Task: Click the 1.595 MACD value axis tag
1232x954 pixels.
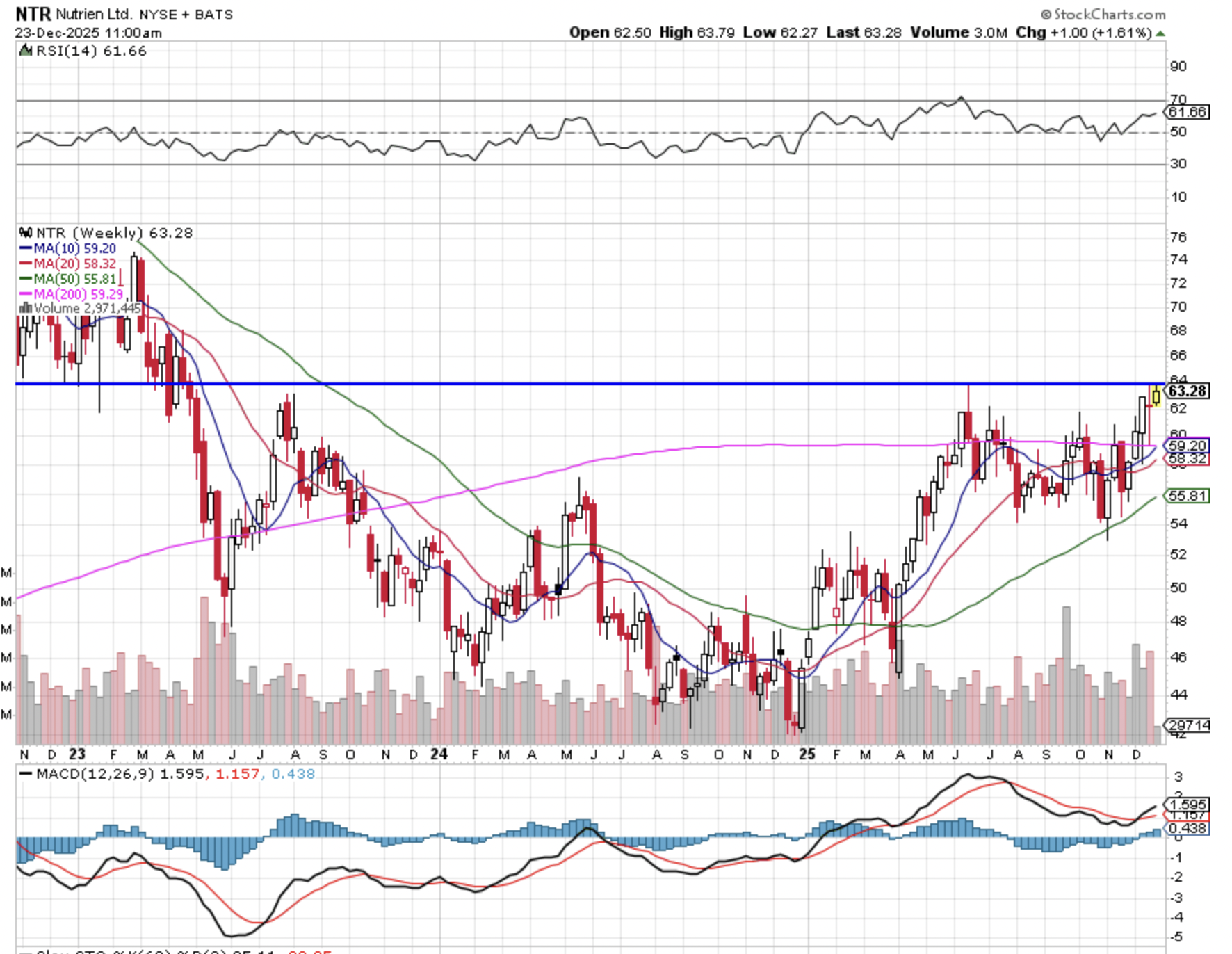Action: 1188,805
